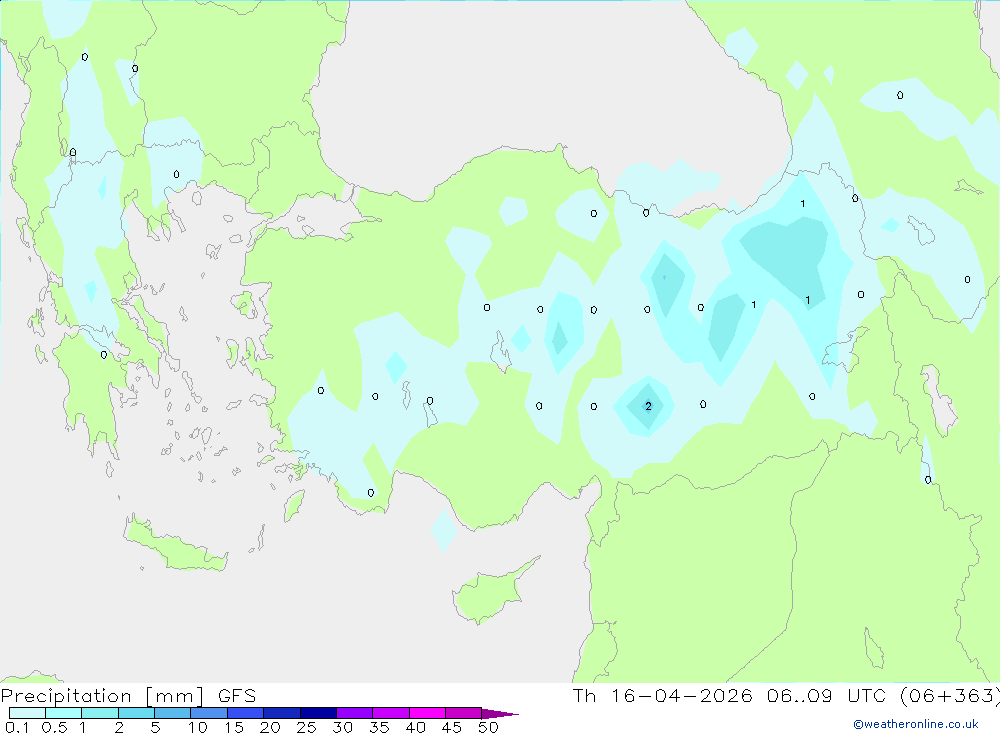Image resolution: width=1000 pixels, height=733 pixels.
Task: Click the 45–50 mm legend swatch
Action: [463, 713]
